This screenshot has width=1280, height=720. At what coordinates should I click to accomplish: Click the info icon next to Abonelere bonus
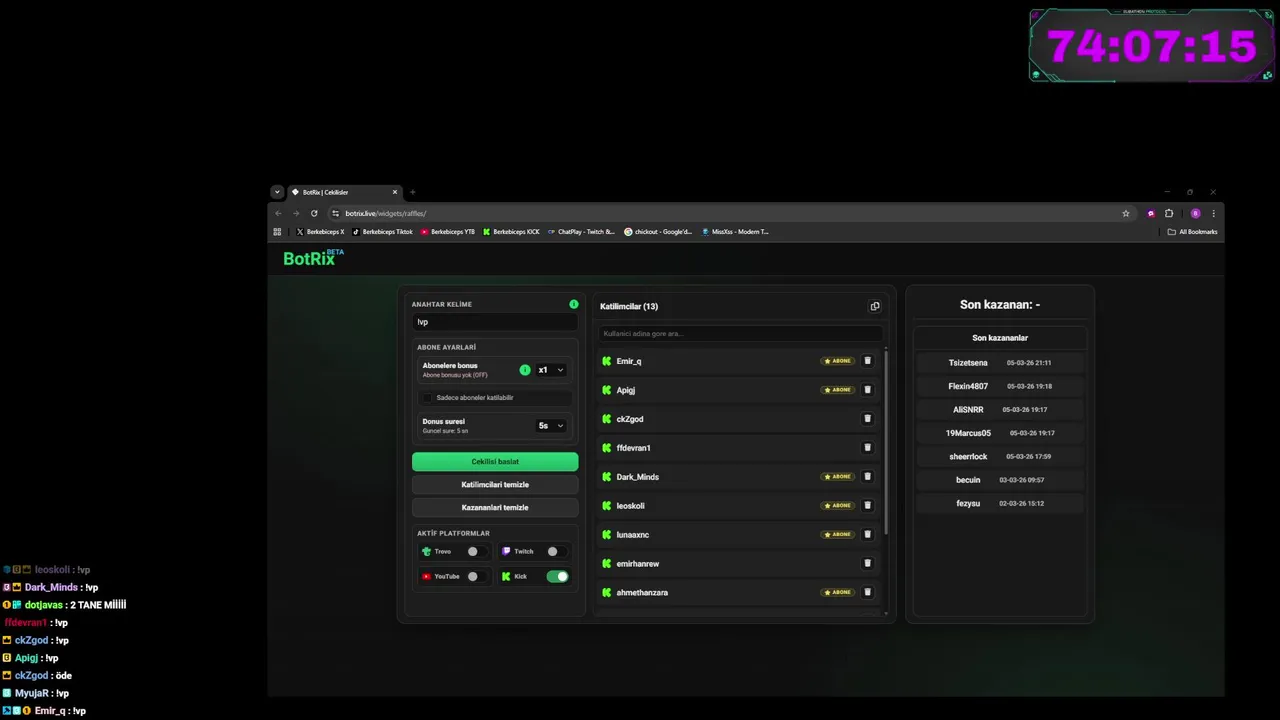click(x=525, y=370)
